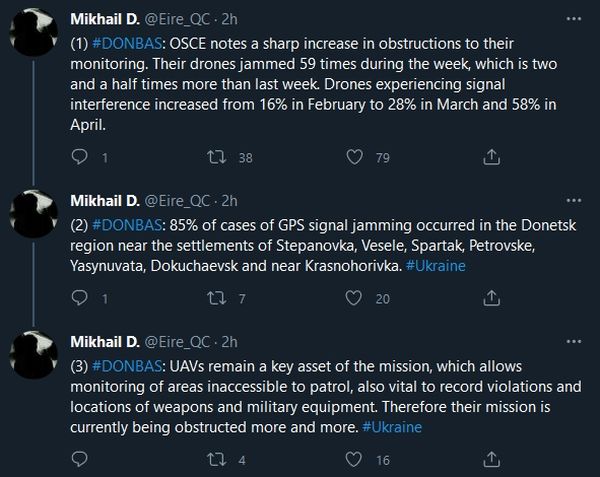Reply to the second tweet about GPS jamming
Screen dimensions: 600x477
(x=81, y=298)
